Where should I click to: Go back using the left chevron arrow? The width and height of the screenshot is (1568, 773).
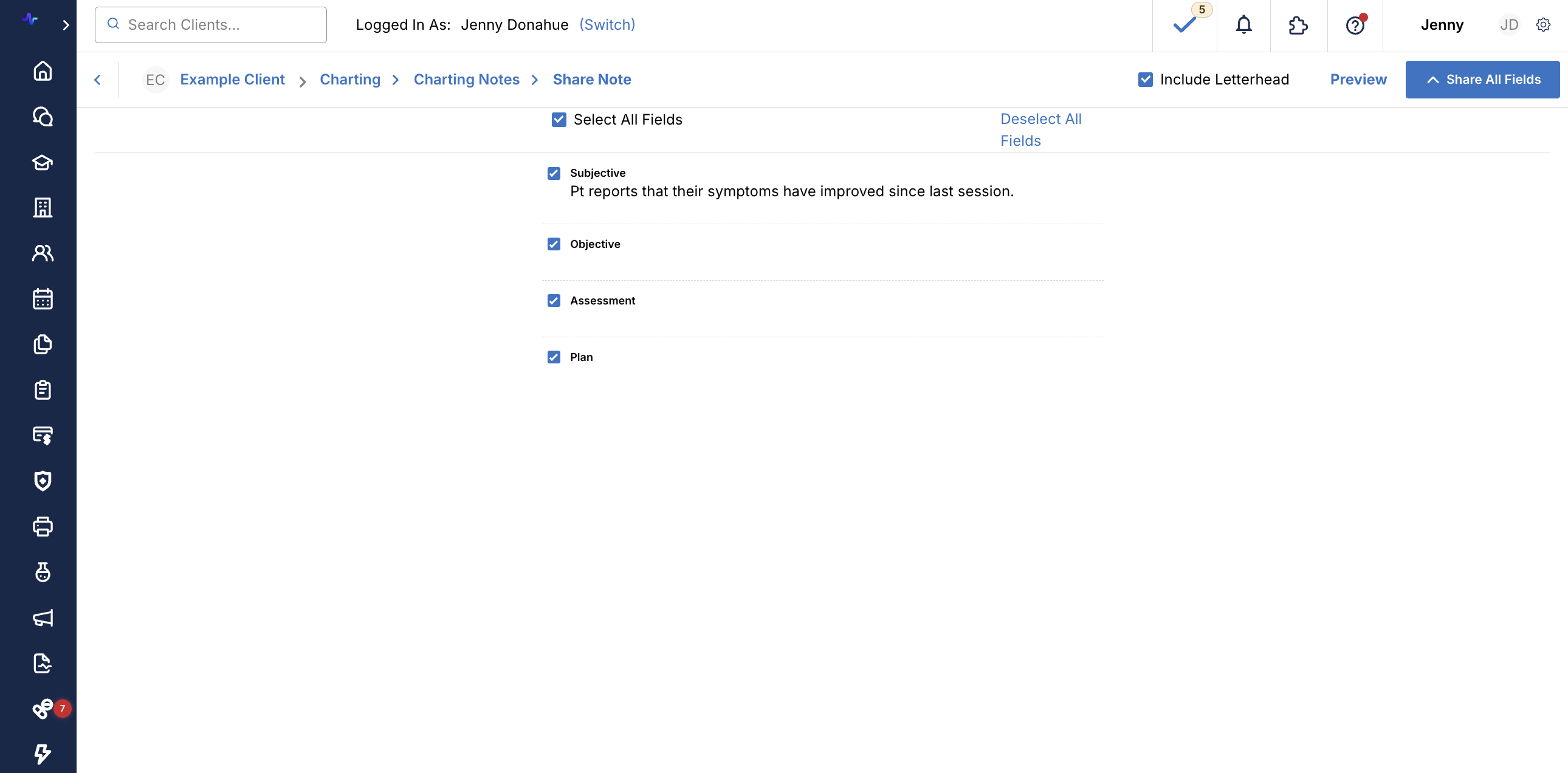[x=97, y=80]
